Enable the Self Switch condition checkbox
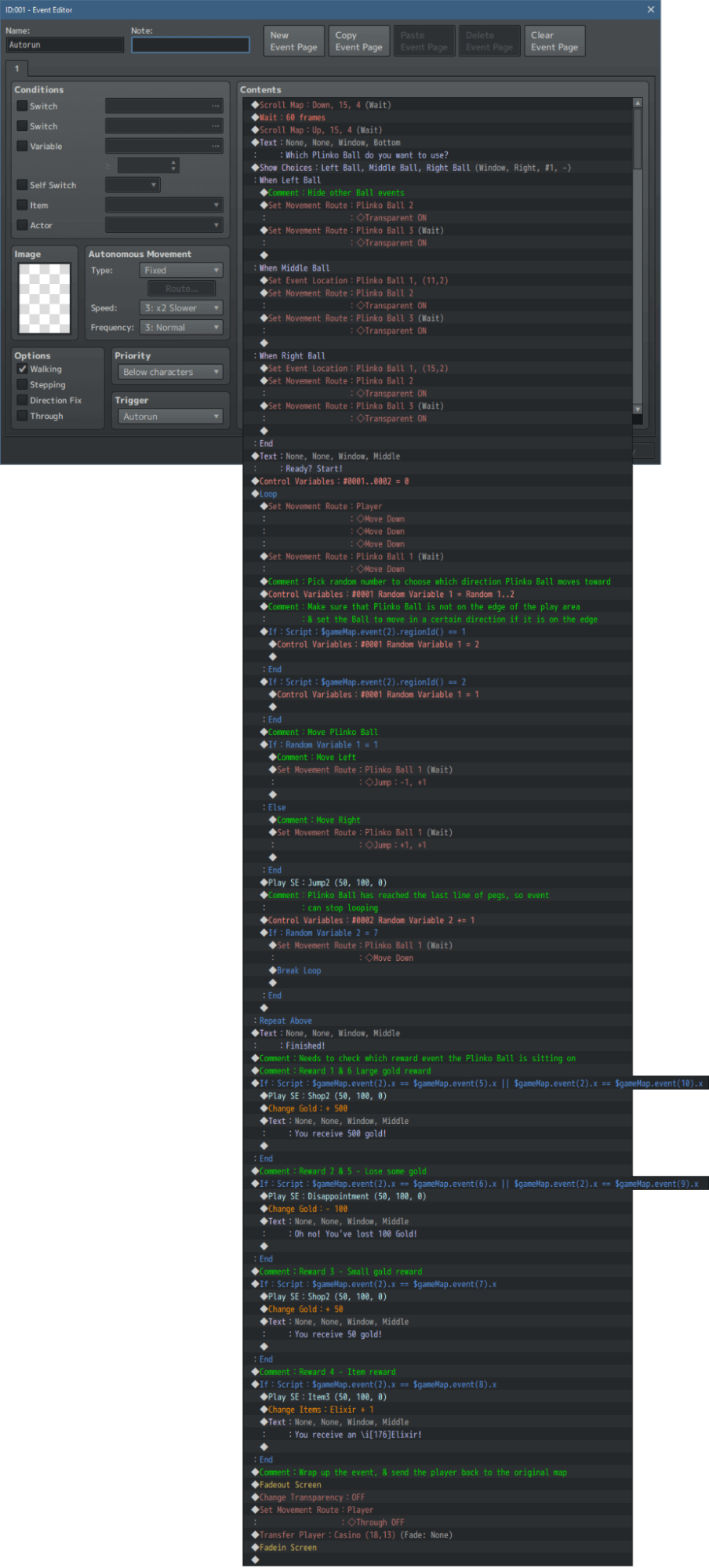 click(23, 185)
